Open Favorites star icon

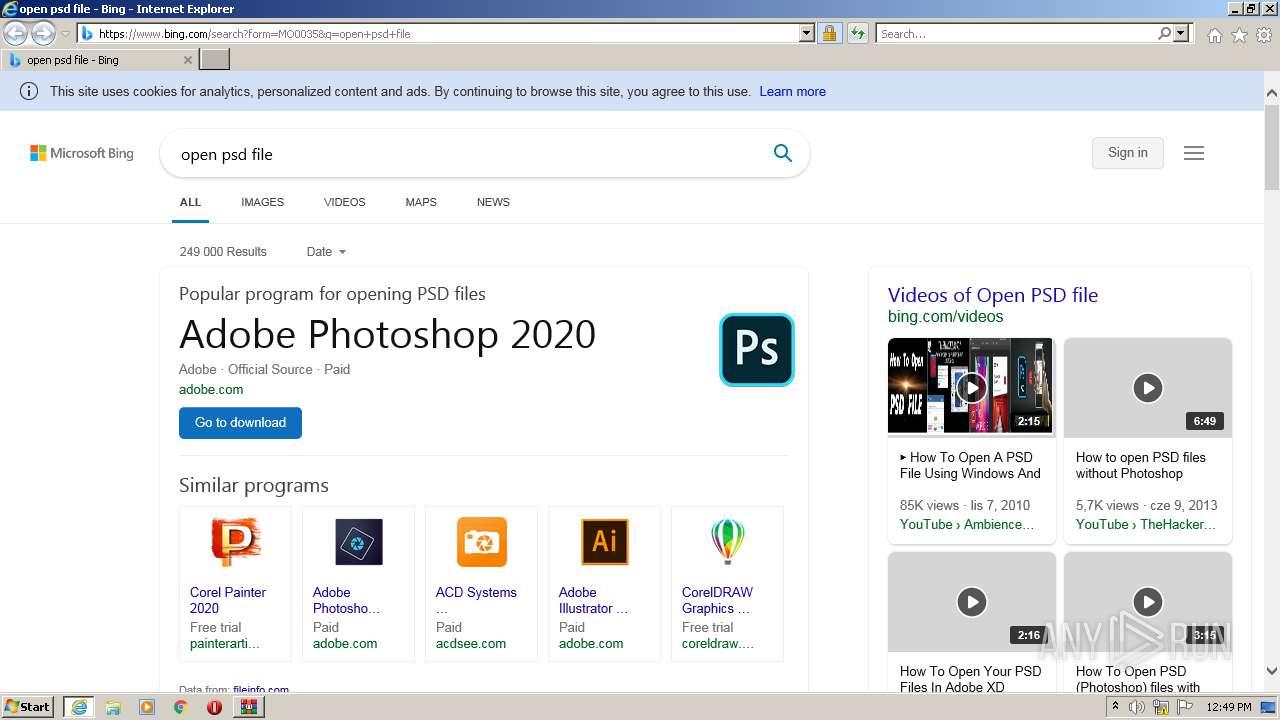[x=1239, y=35]
